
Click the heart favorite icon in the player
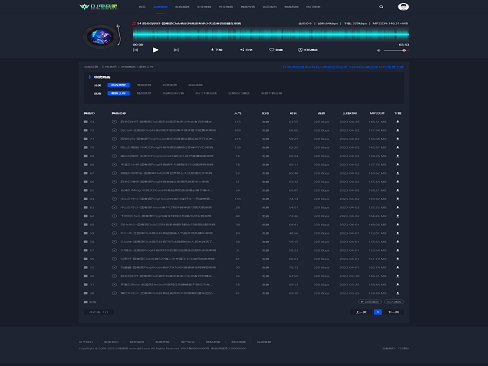pyautogui.click(x=271, y=50)
